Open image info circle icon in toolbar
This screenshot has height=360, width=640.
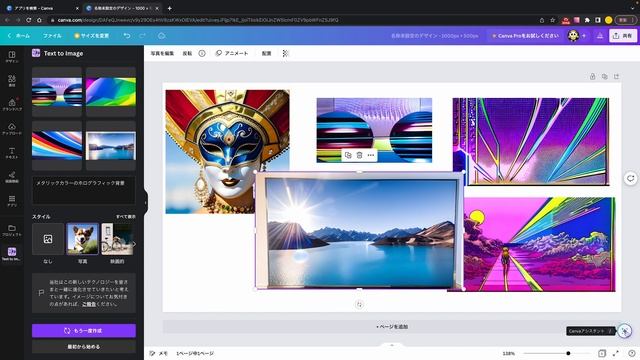coord(202,53)
